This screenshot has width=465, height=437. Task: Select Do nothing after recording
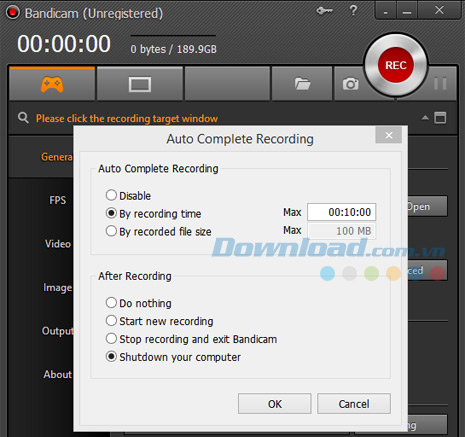pyautogui.click(x=139, y=303)
